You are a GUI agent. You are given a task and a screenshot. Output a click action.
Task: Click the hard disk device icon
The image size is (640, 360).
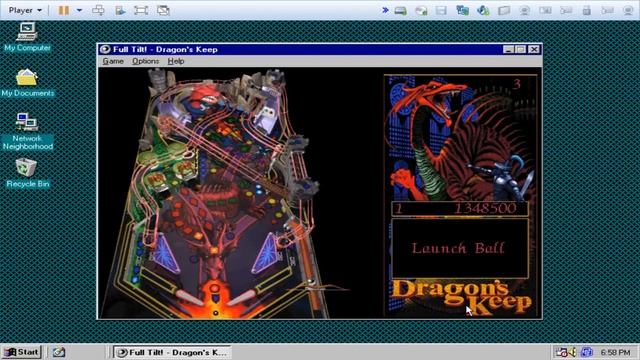pyautogui.click(x=400, y=11)
